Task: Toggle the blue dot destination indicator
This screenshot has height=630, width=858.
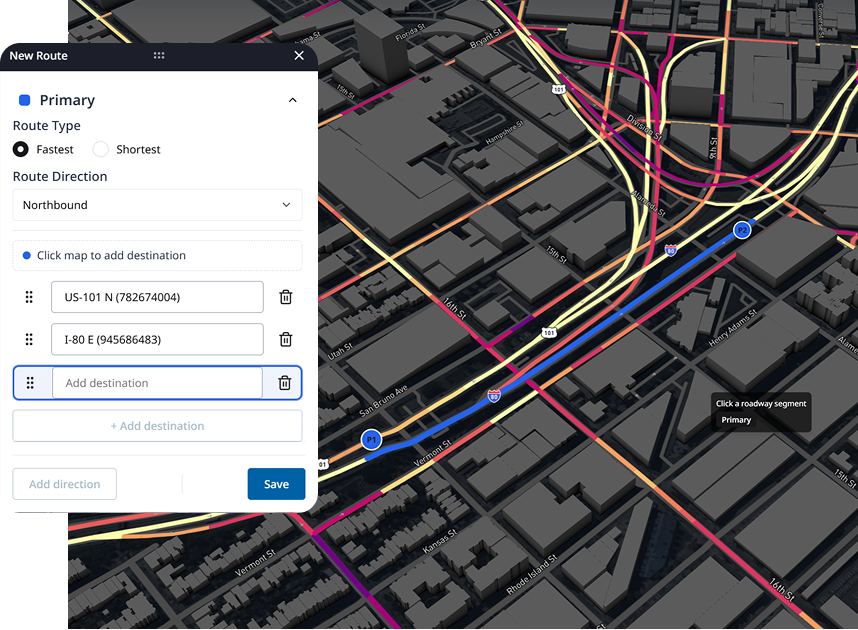Action: click(24, 255)
